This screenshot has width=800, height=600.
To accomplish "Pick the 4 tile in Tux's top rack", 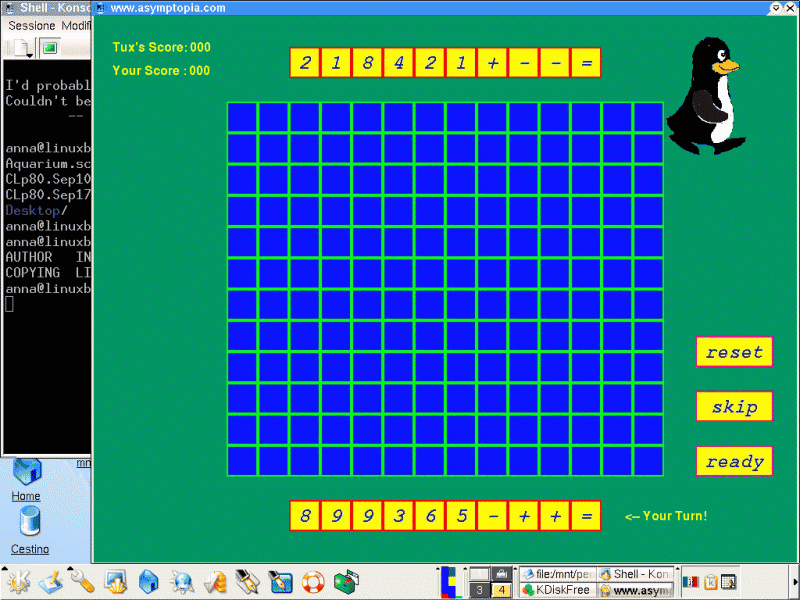I will 398,63.
